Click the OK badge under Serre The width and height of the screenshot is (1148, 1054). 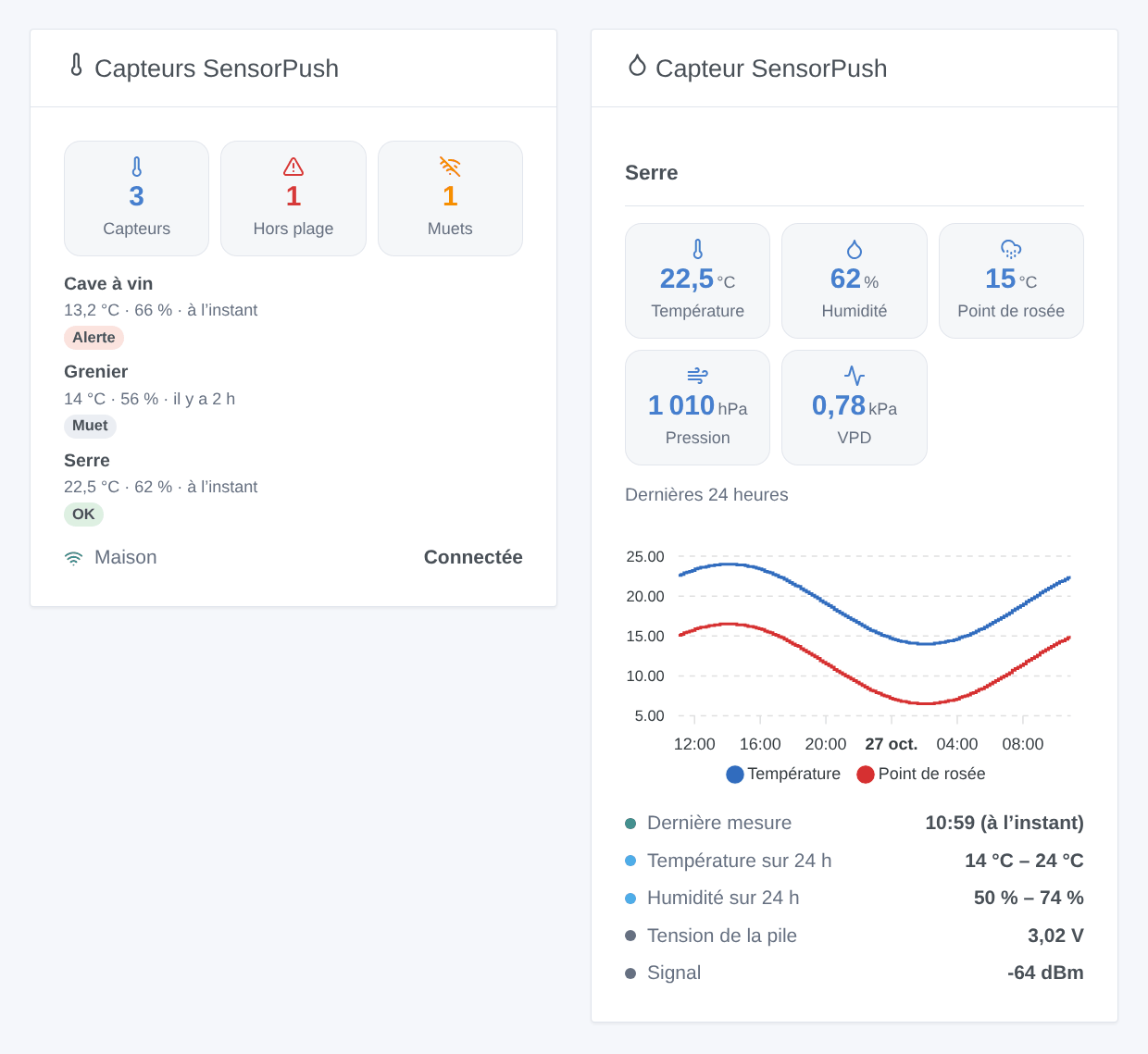[83, 515]
